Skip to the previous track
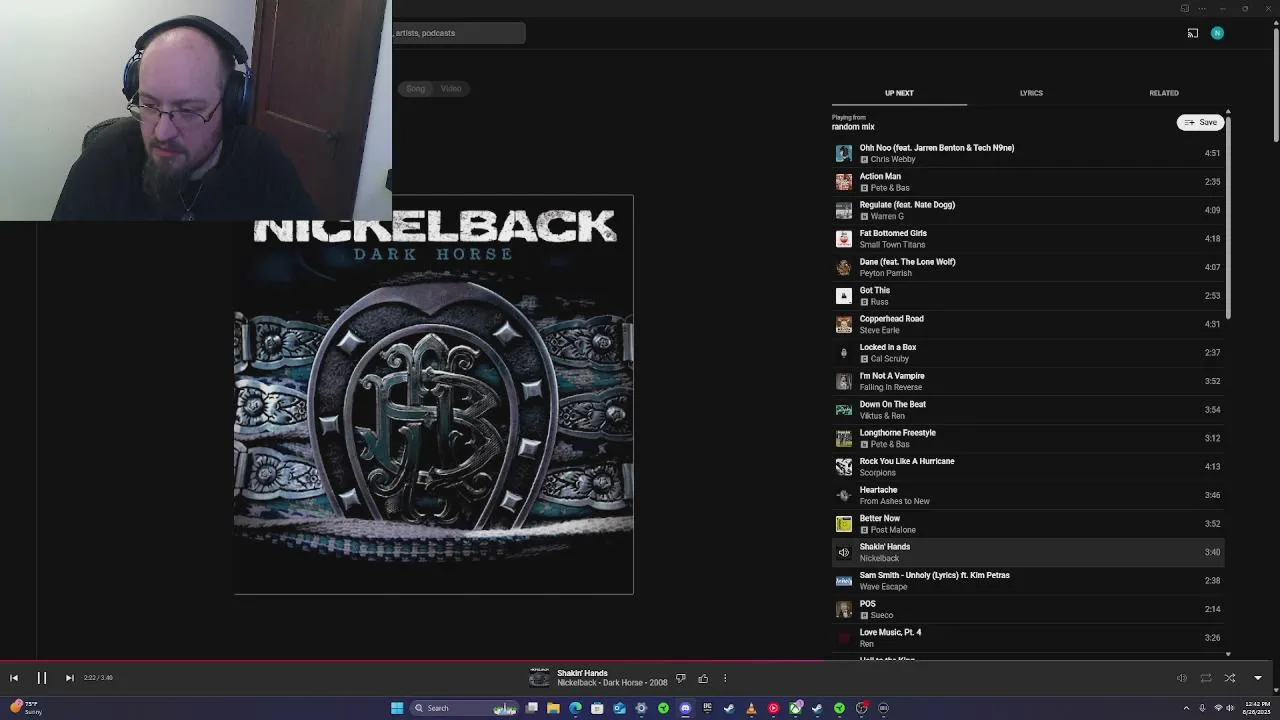The height and width of the screenshot is (720, 1280). 14,678
